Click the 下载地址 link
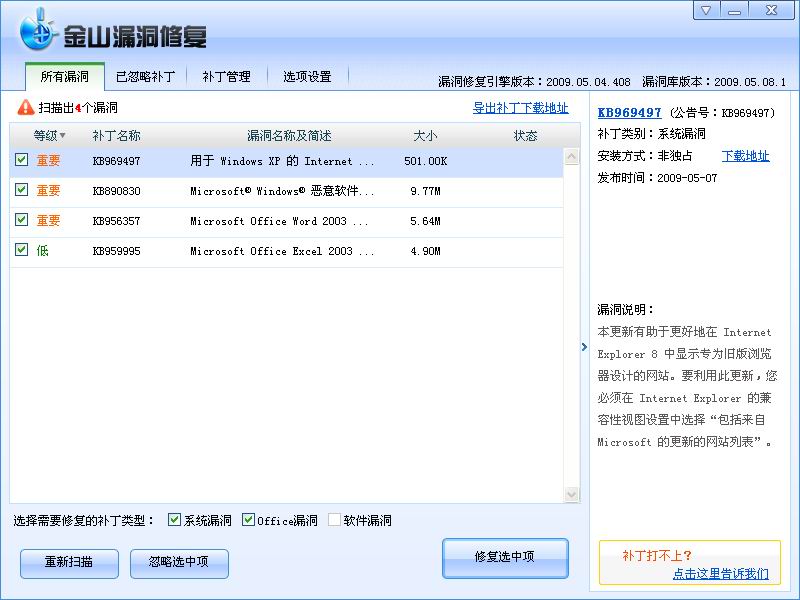 (745, 156)
